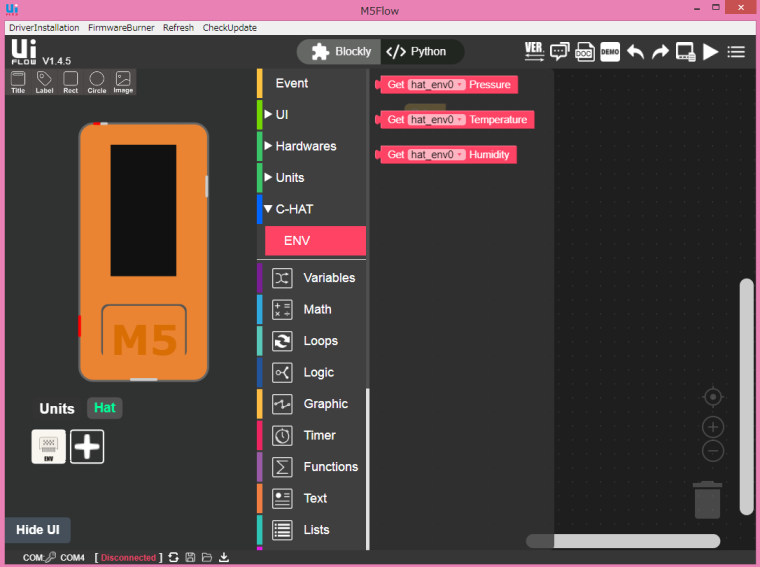Open the Math category
This screenshot has width=760, height=567.
click(311, 309)
